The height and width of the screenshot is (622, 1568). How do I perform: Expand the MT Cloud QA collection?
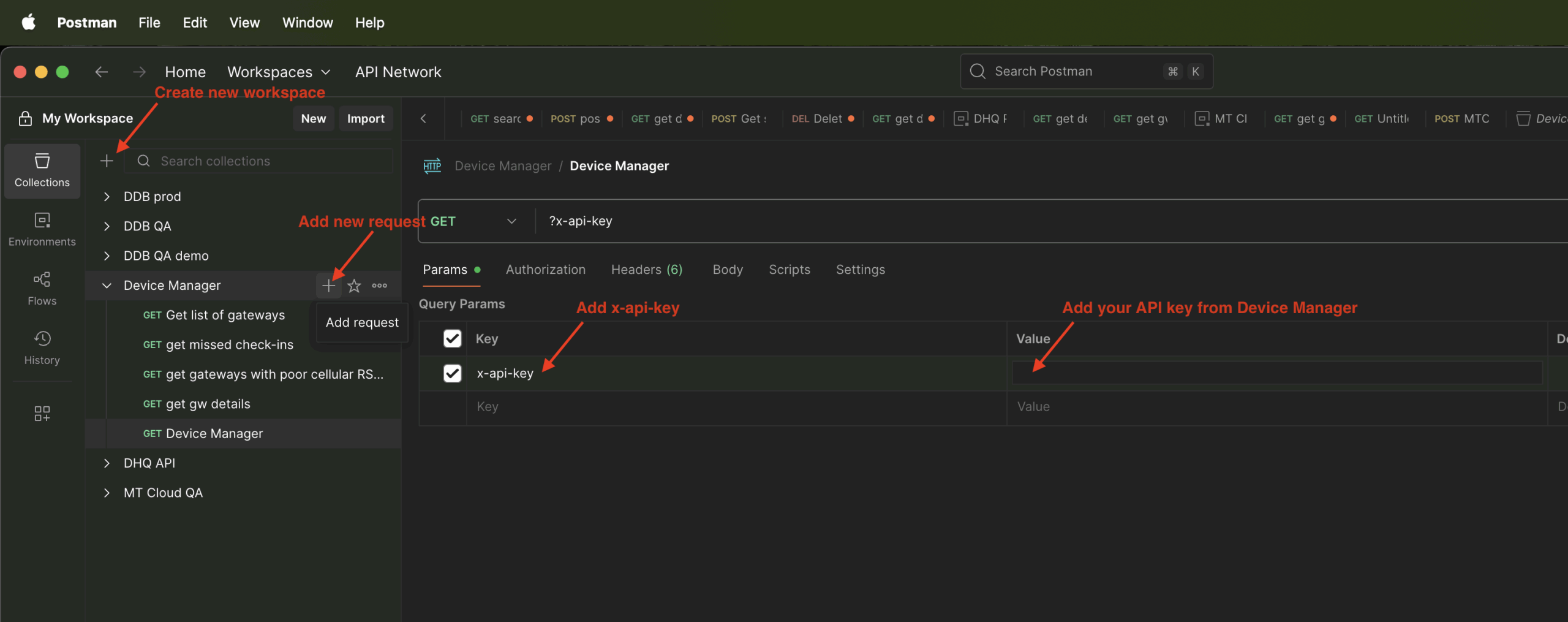pos(107,493)
